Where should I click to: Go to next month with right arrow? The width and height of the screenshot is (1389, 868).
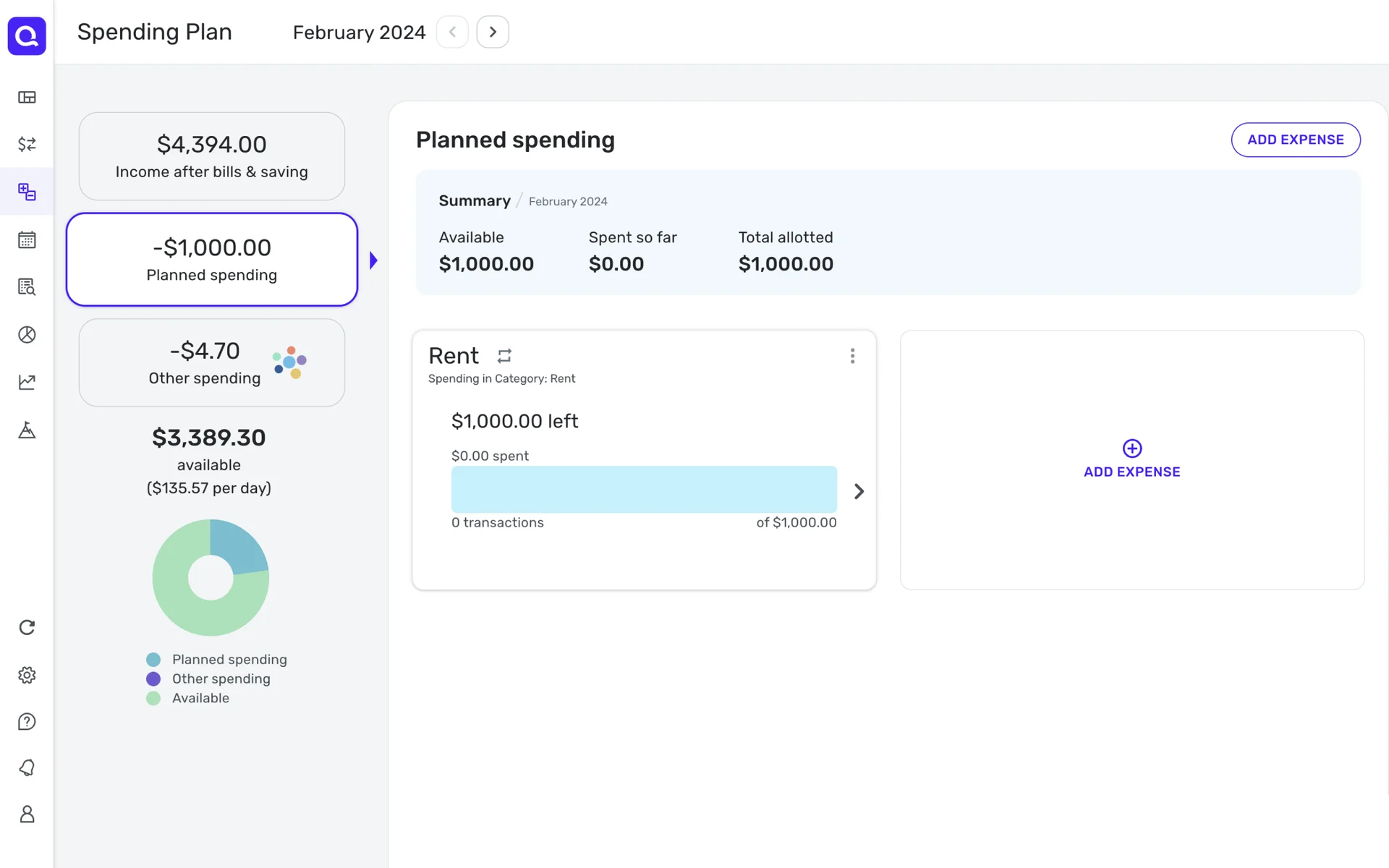pyautogui.click(x=493, y=32)
